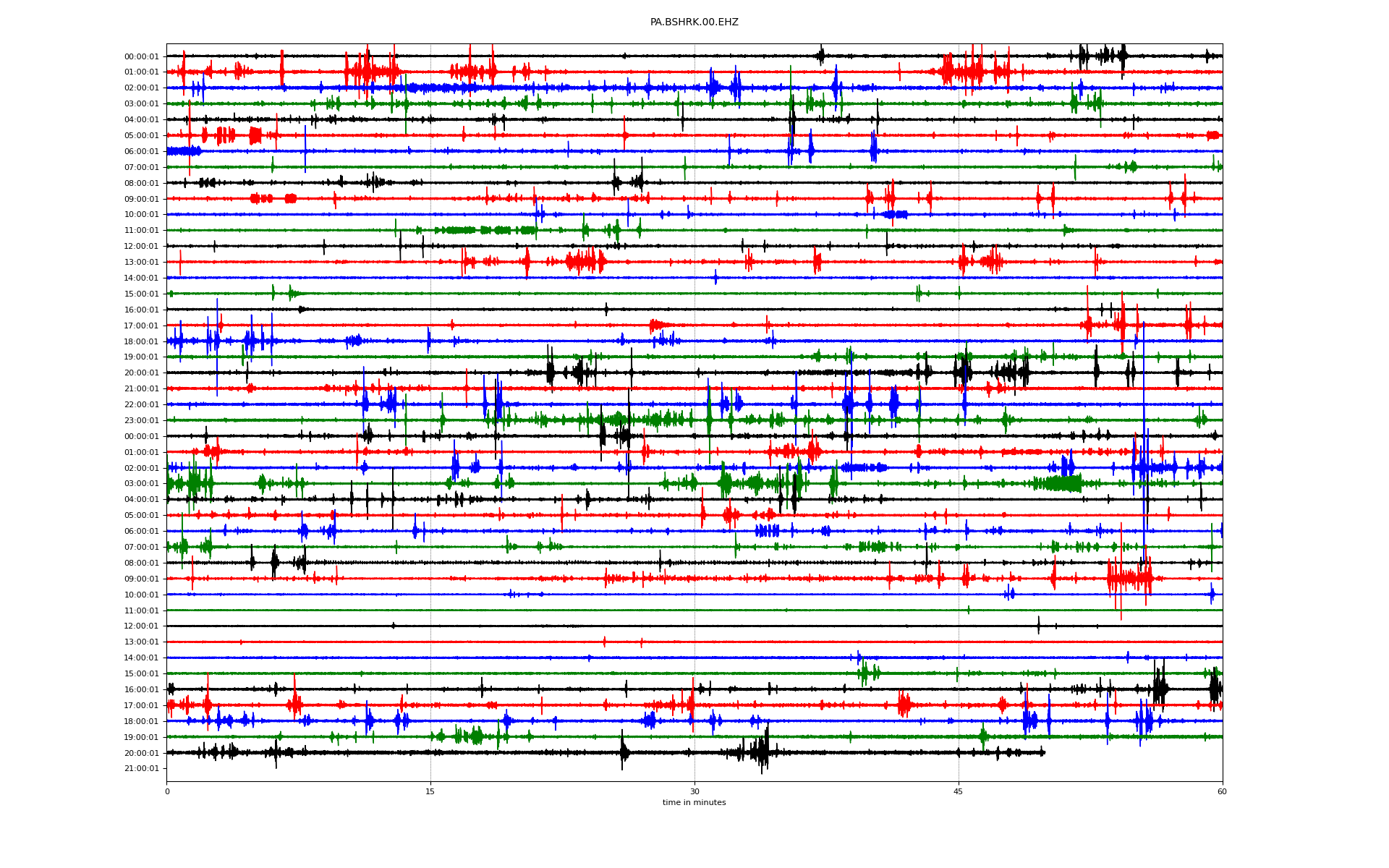The width and height of the screenshot is (1389, 868).
Task: Click the x-axis tick label 60
Action: click(x=1222, y=791)
